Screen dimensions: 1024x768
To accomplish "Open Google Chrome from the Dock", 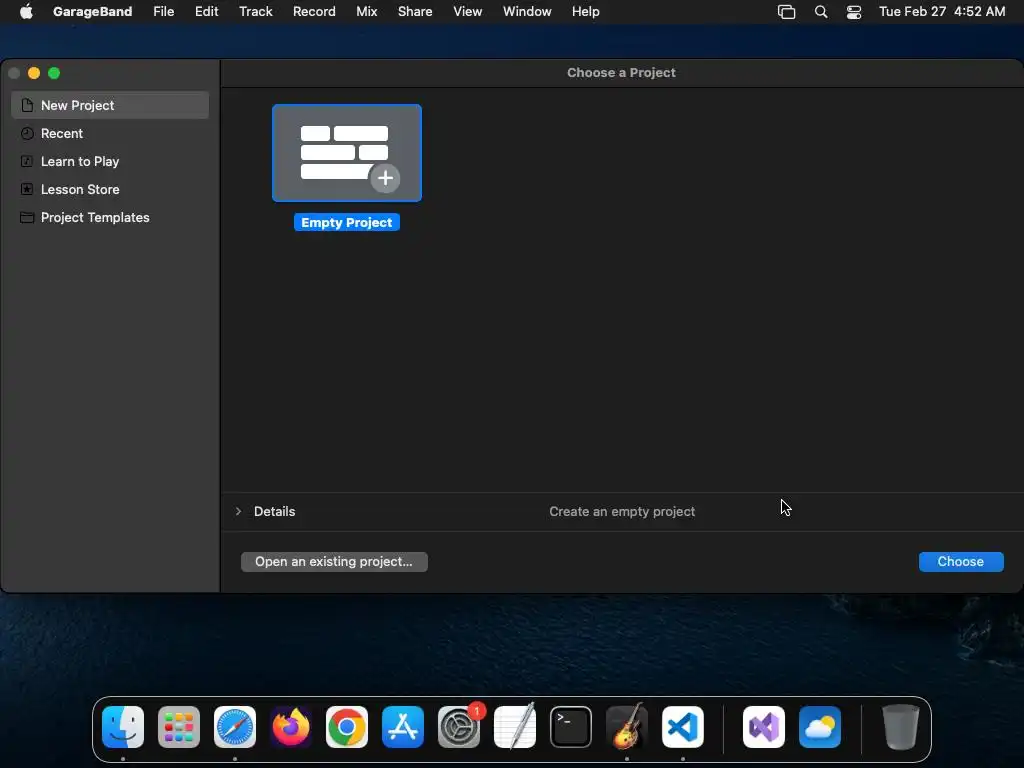I will pyautogui.click(x=347, y=727).
